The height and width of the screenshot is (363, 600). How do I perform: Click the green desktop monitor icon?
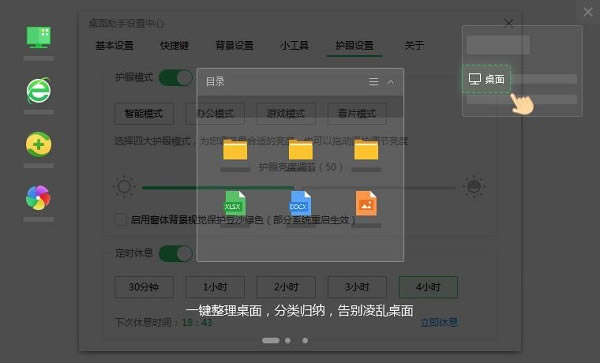coord(39,37)
